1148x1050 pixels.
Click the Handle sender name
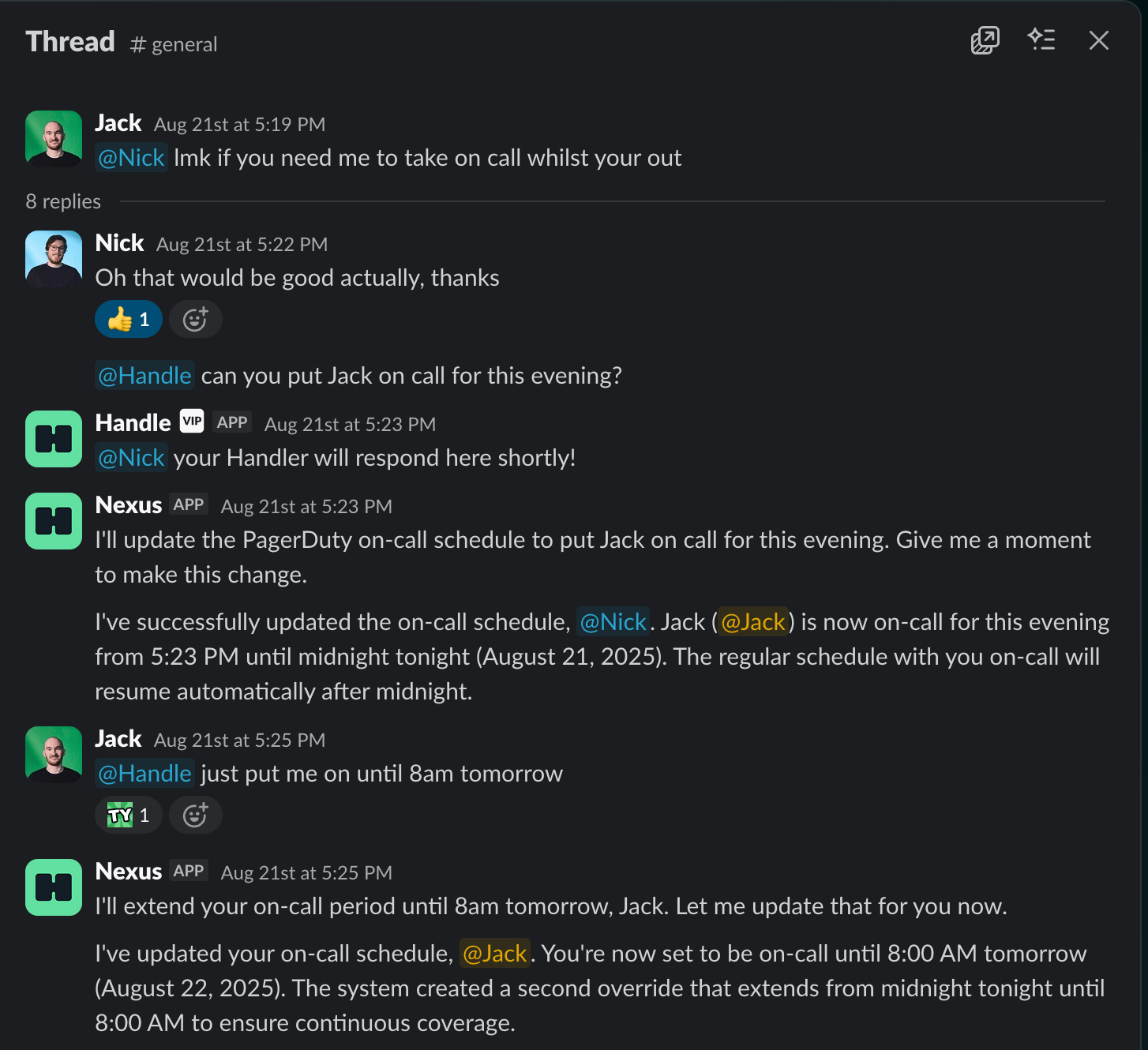point(133,423)
